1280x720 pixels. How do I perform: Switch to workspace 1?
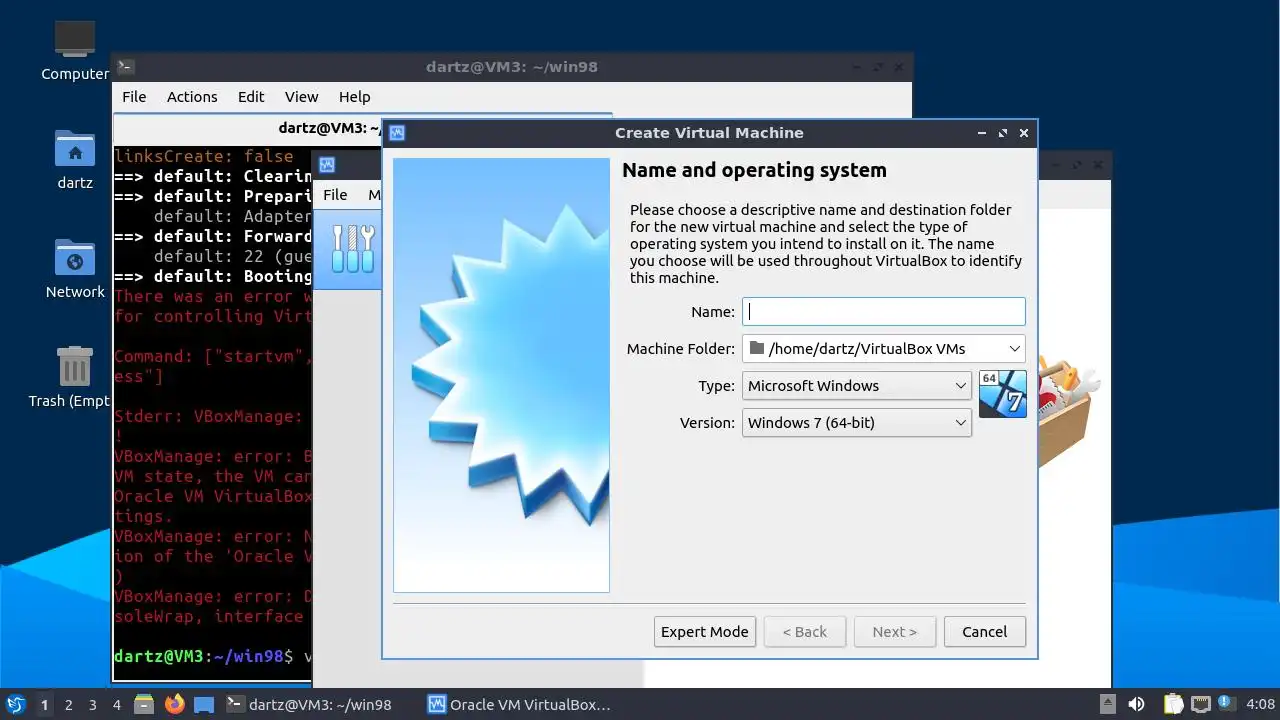coord(44,704)
